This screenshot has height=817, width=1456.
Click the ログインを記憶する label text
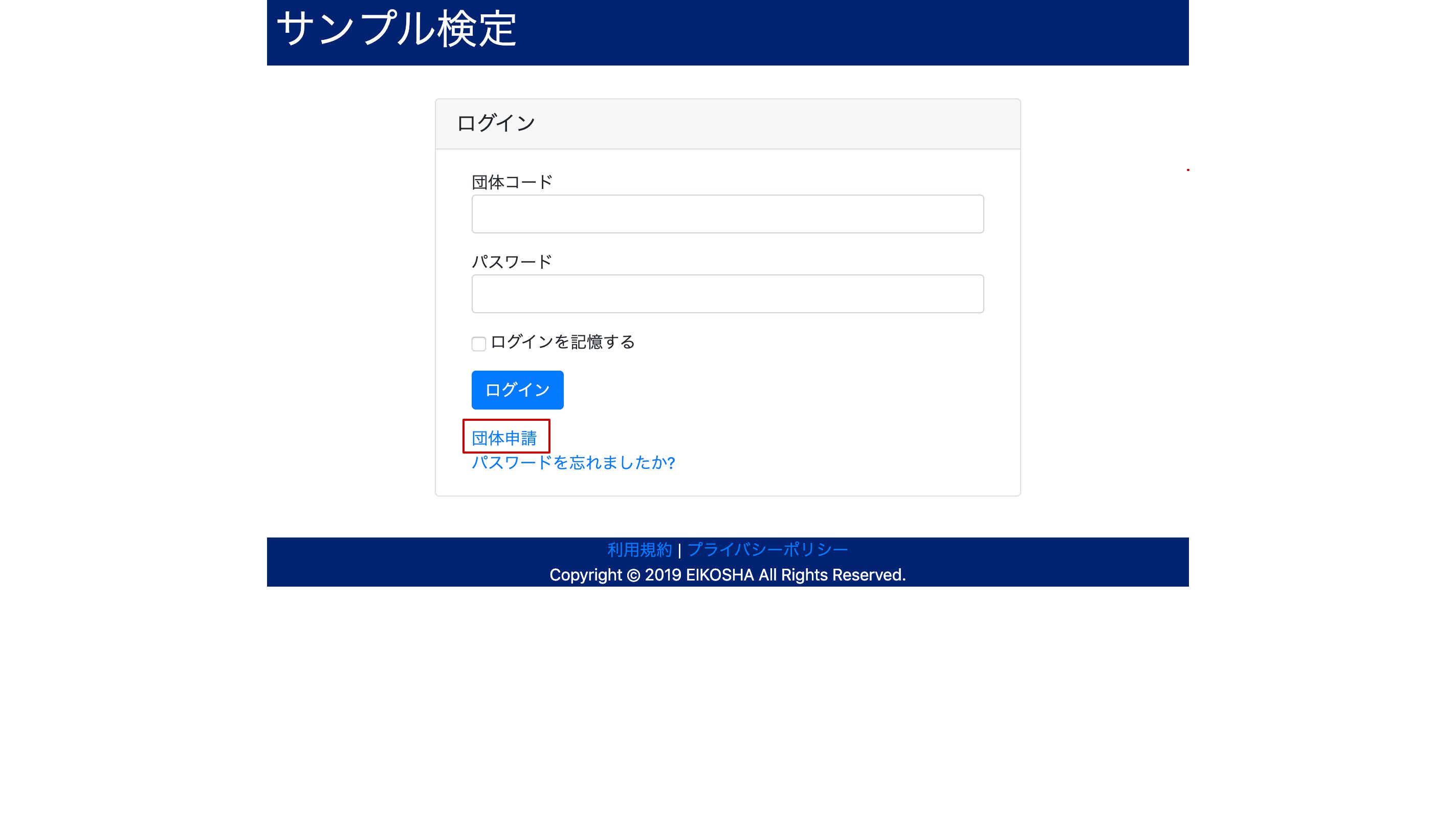tap(563, 342)
